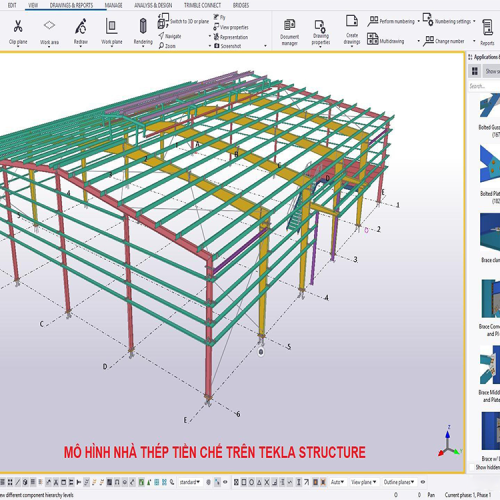Select the Clip plane scissors tool
The image size is (500, 500).
[x=18, y=26]
